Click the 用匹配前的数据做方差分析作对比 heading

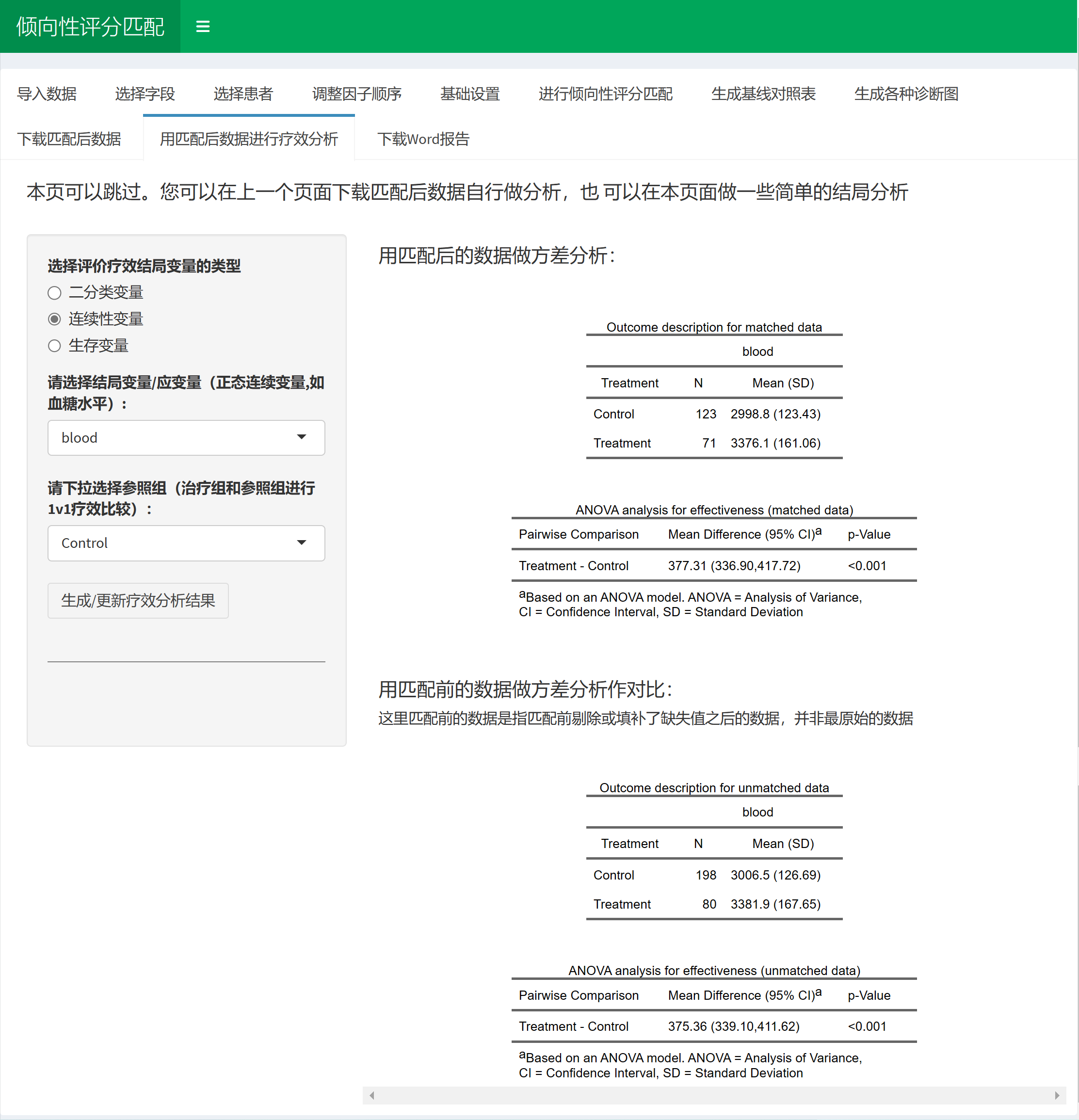tap(525, 689)
